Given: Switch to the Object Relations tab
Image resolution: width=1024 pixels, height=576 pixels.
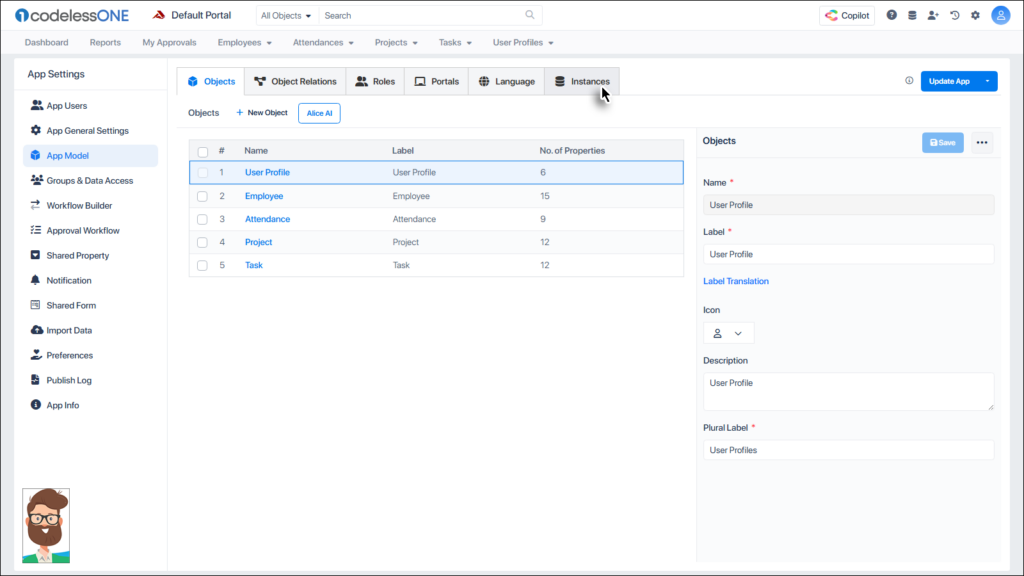Looking at the screenshot, I should 295,82.
